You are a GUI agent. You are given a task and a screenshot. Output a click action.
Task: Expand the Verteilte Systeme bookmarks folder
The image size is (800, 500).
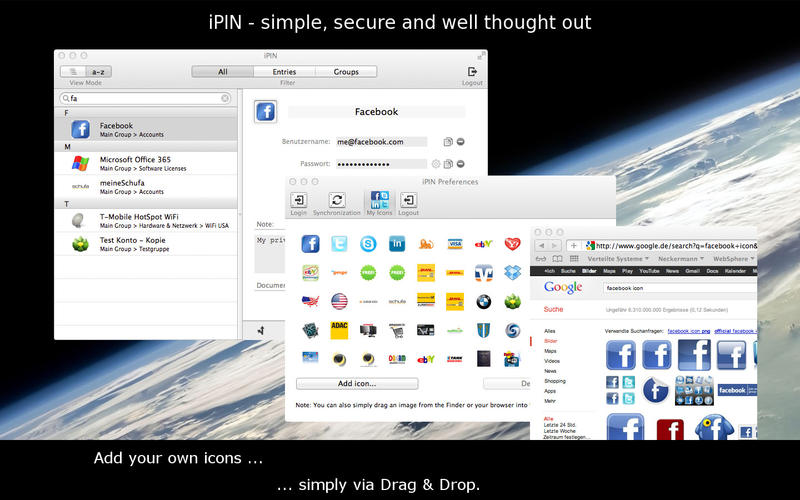pyautogui.click(x=618, y=259)
